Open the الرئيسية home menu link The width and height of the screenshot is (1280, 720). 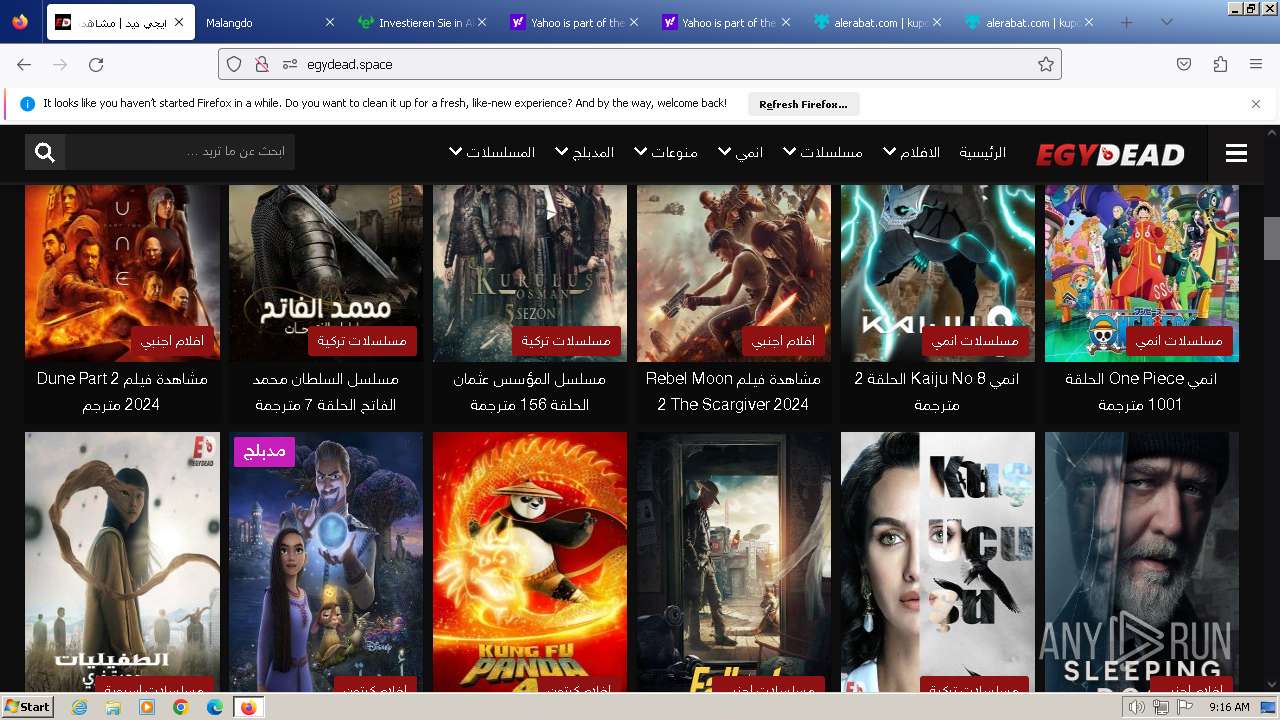[983, 152]
